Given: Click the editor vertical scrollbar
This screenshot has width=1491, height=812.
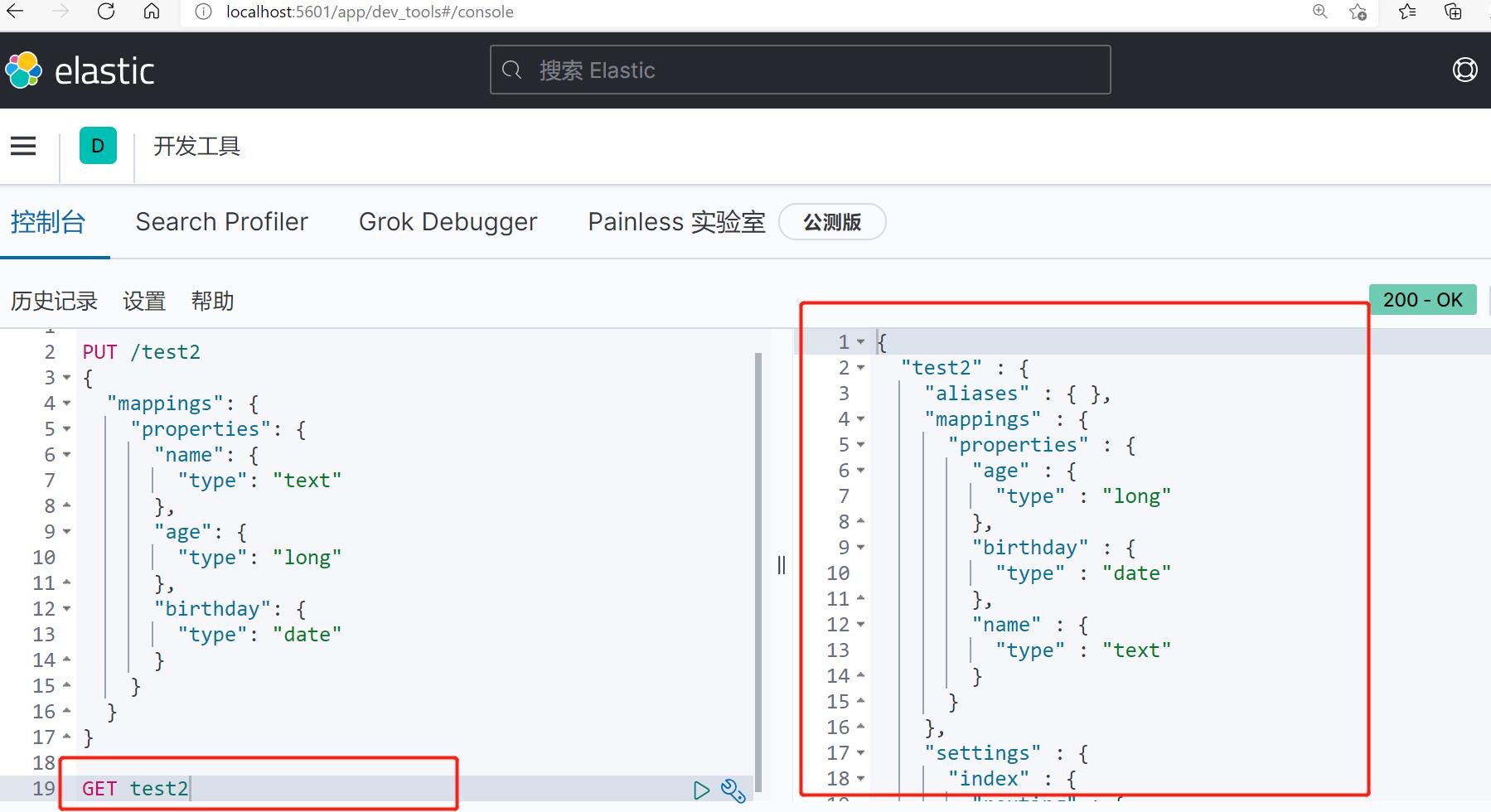Looking at the screenshot, I should 758,572.
